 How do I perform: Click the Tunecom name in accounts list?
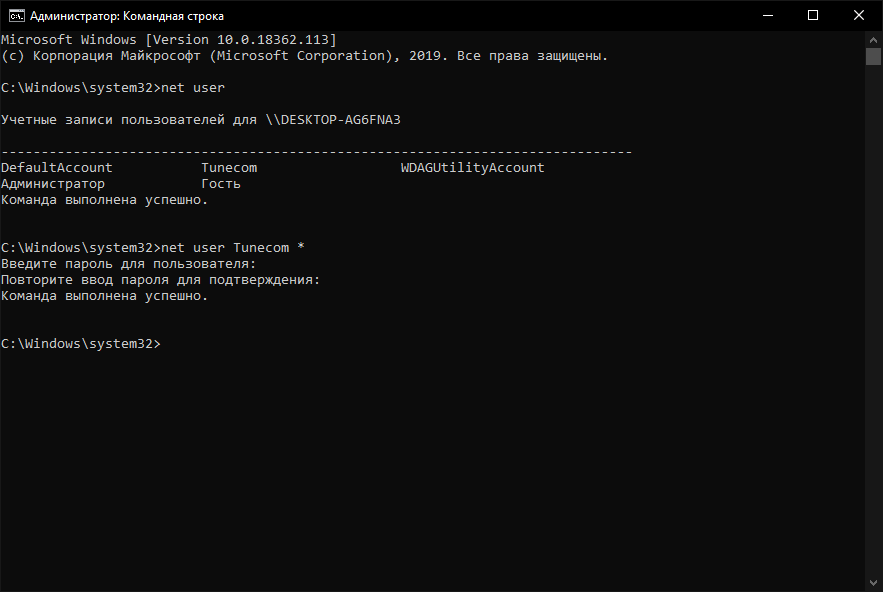[x=229, y=168]
